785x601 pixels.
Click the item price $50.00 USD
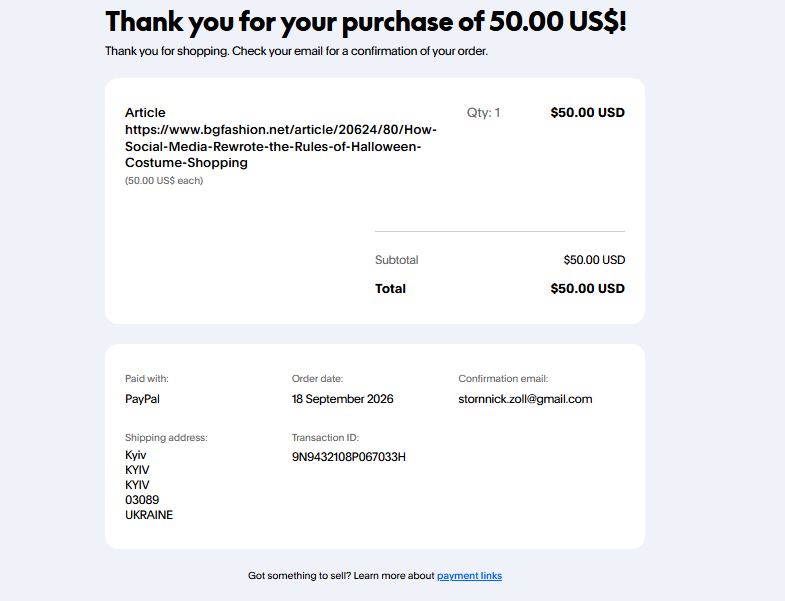587,113
